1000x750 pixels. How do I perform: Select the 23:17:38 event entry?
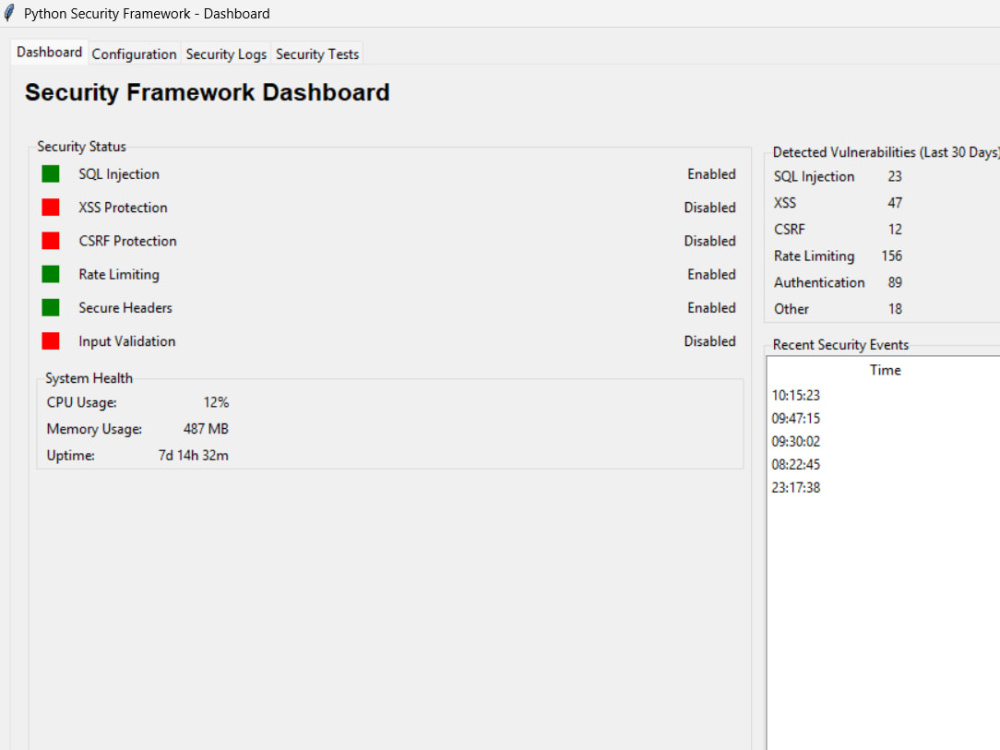(x=884, y=488)
